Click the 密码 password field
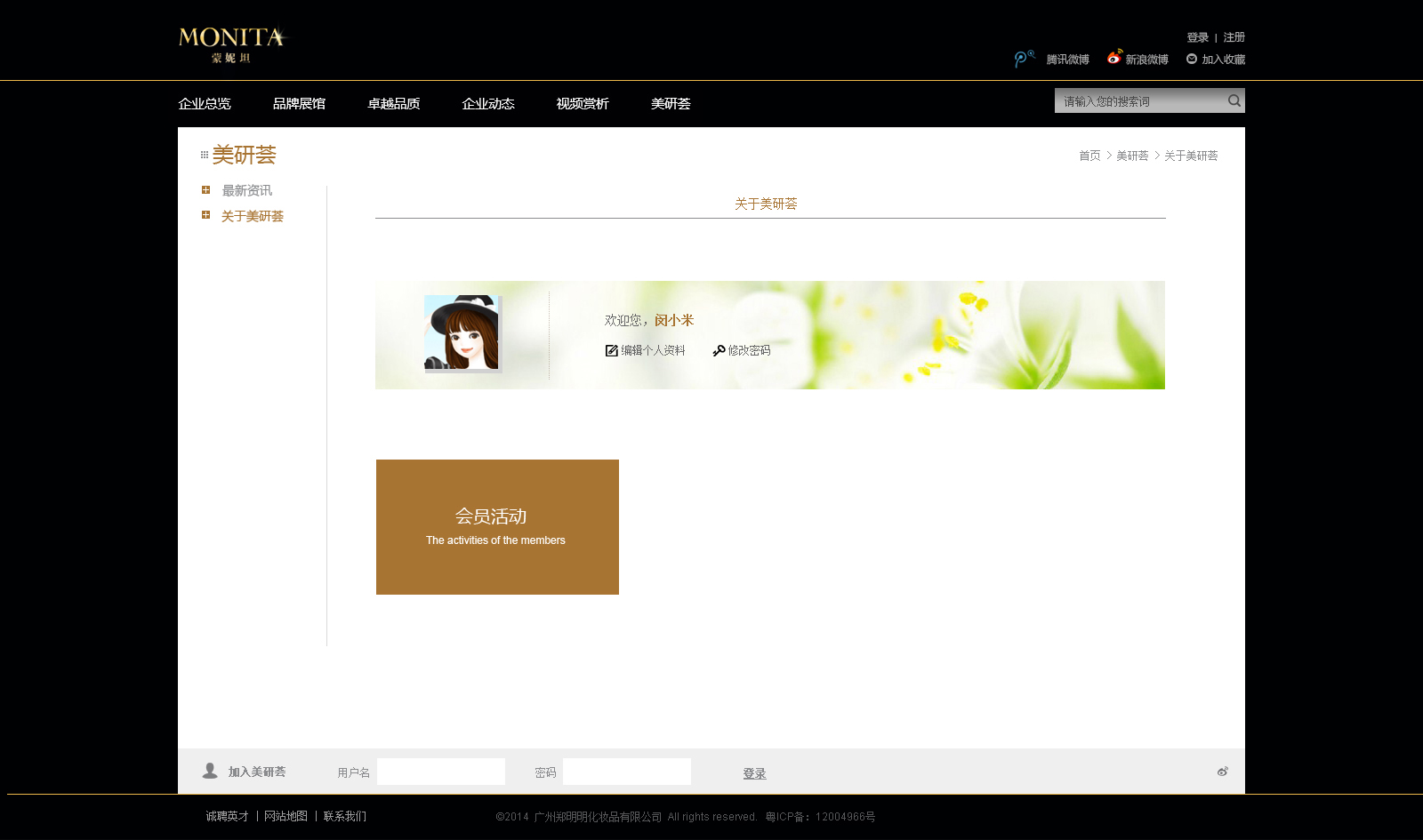Image resolution: width=1423 pixels, height=840 pixels. coord(627,772)
